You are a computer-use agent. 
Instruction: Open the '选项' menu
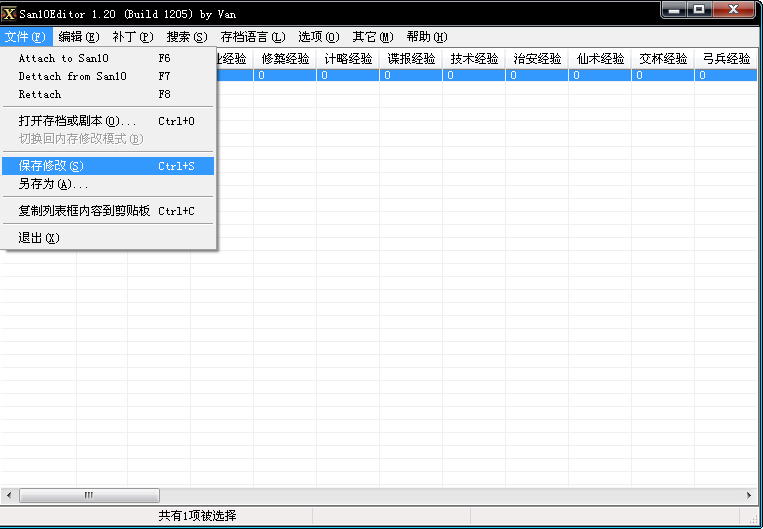(318, 37)
